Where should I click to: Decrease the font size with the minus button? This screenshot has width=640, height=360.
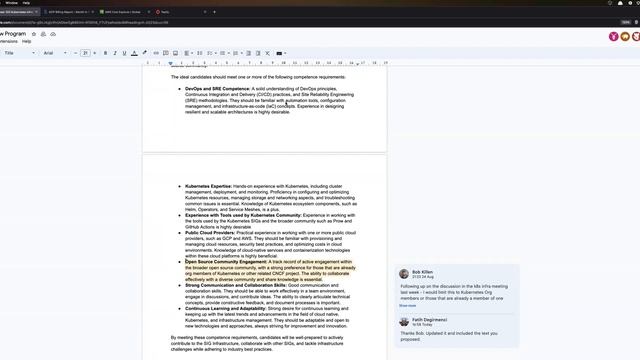click(x=76, y=53)
